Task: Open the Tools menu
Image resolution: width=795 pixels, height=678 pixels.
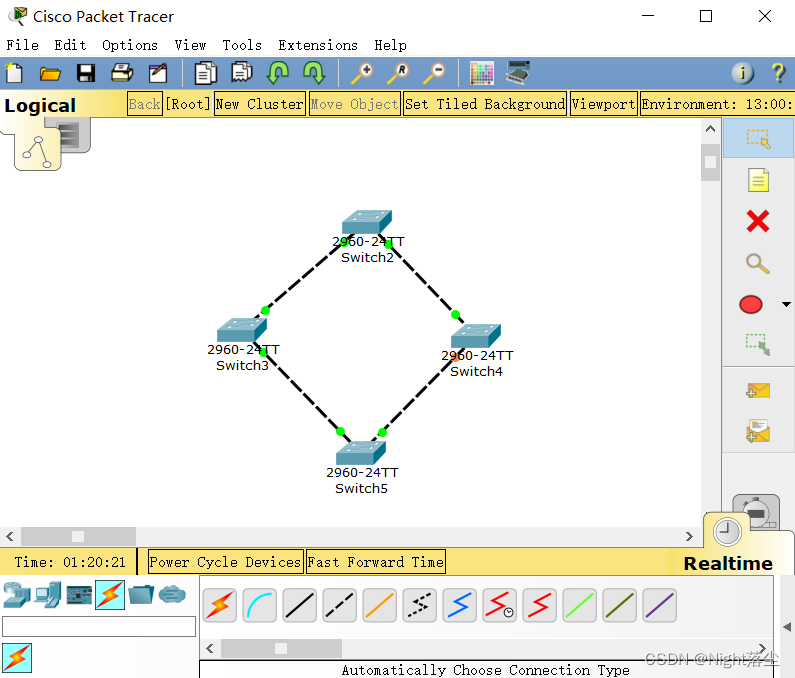Action: 242,45
